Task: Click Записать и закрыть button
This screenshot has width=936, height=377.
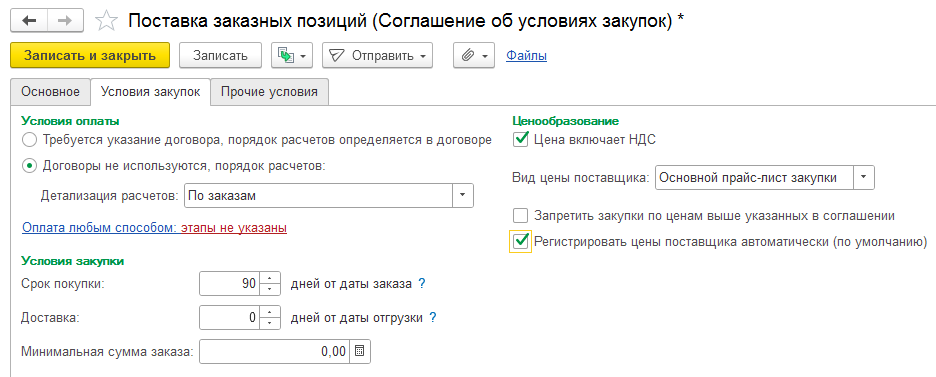Action: pyautogui.click(x=90, y=55)
